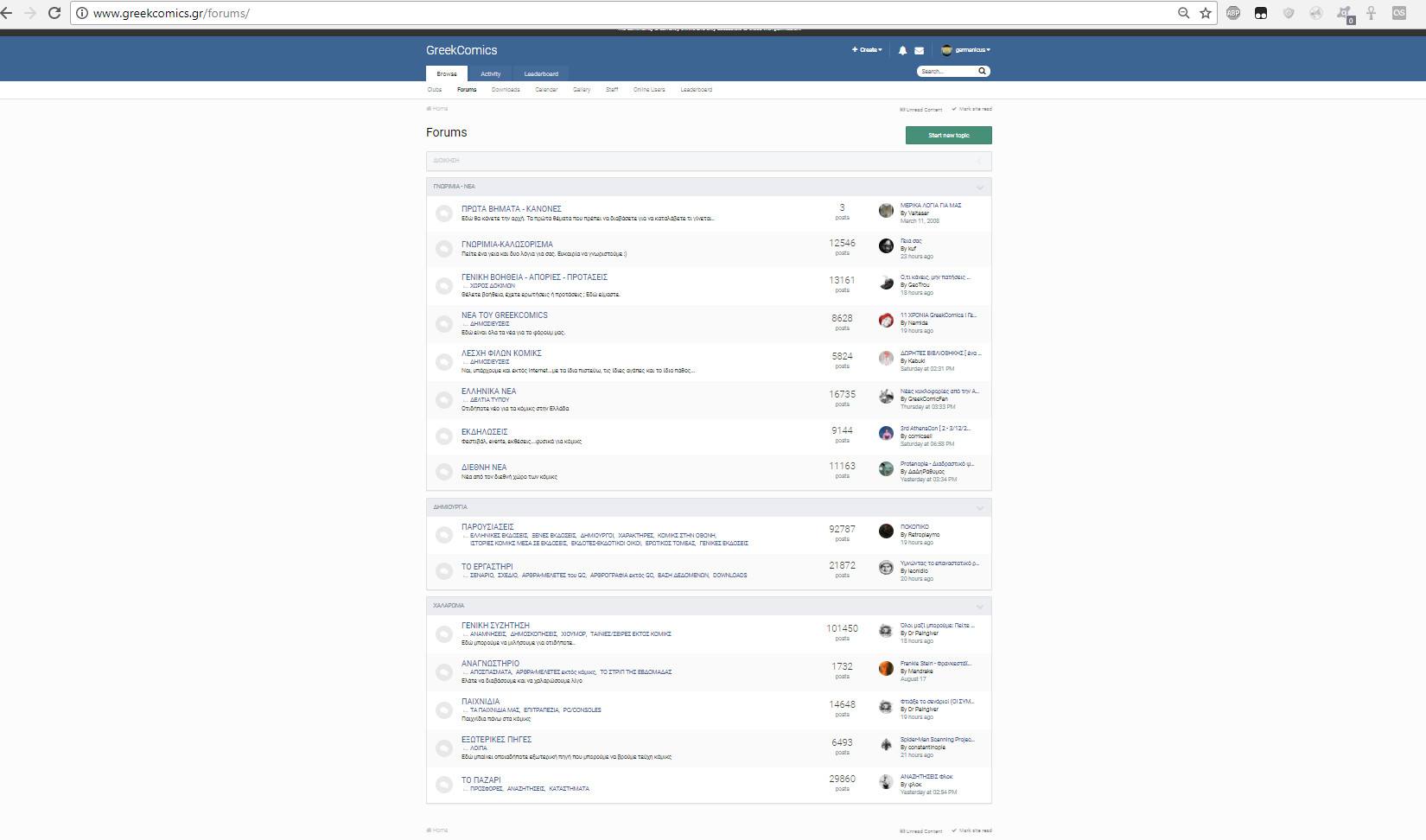Click the browser forward arrow
The image size is (1426, 840).
30,13
